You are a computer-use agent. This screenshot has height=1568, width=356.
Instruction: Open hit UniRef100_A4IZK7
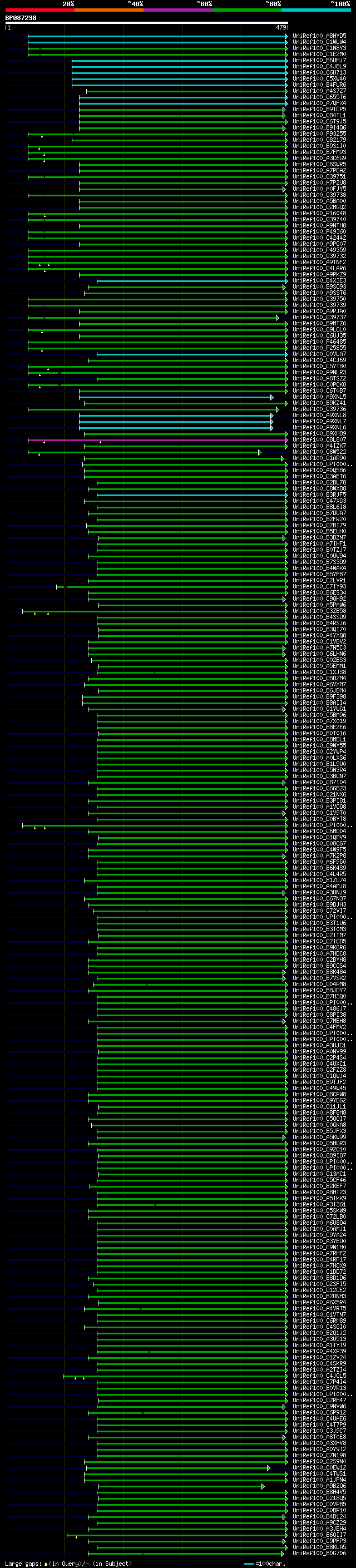319,446
